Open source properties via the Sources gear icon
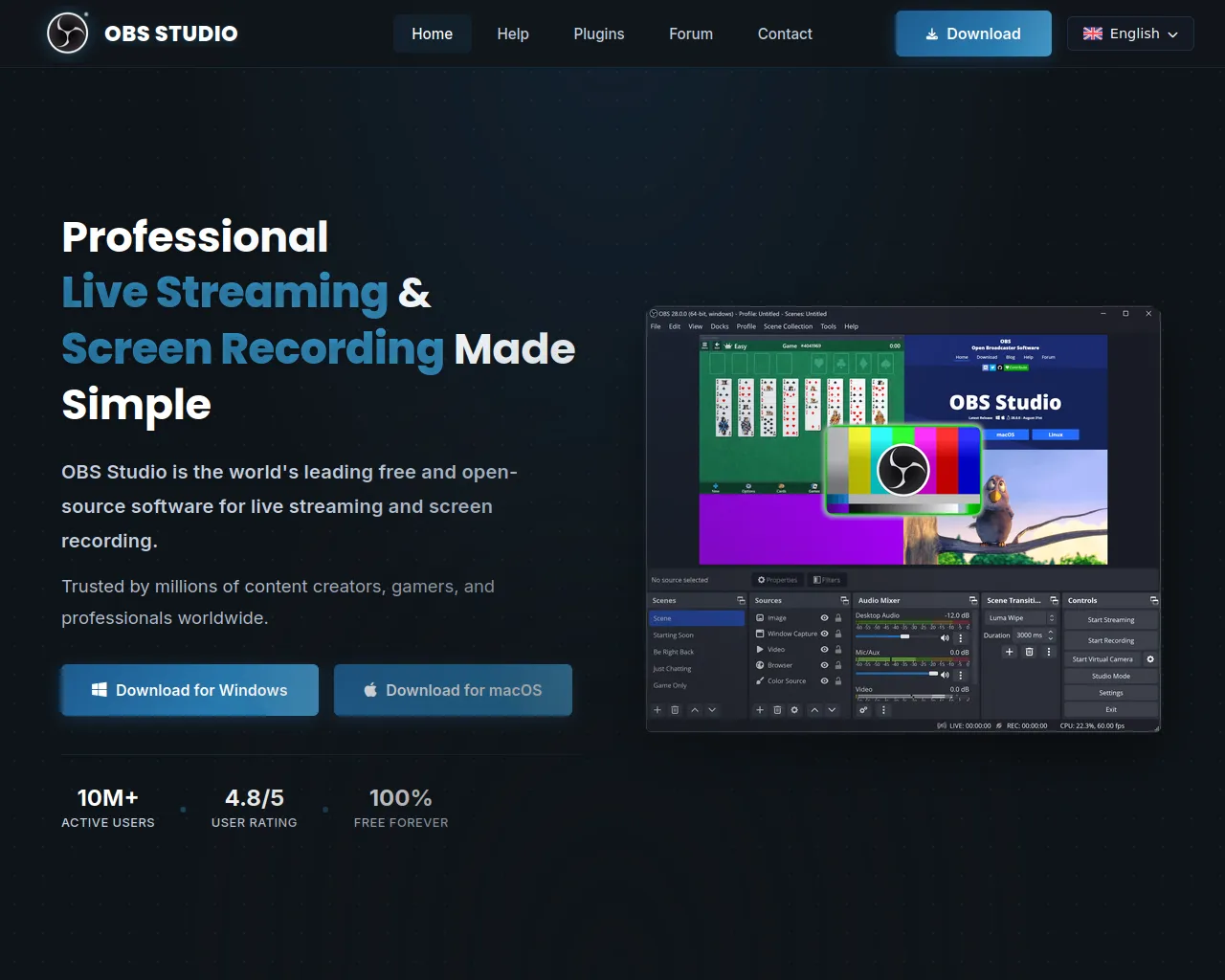Screen dimensions: 1225x980 (x=794, y=710)
